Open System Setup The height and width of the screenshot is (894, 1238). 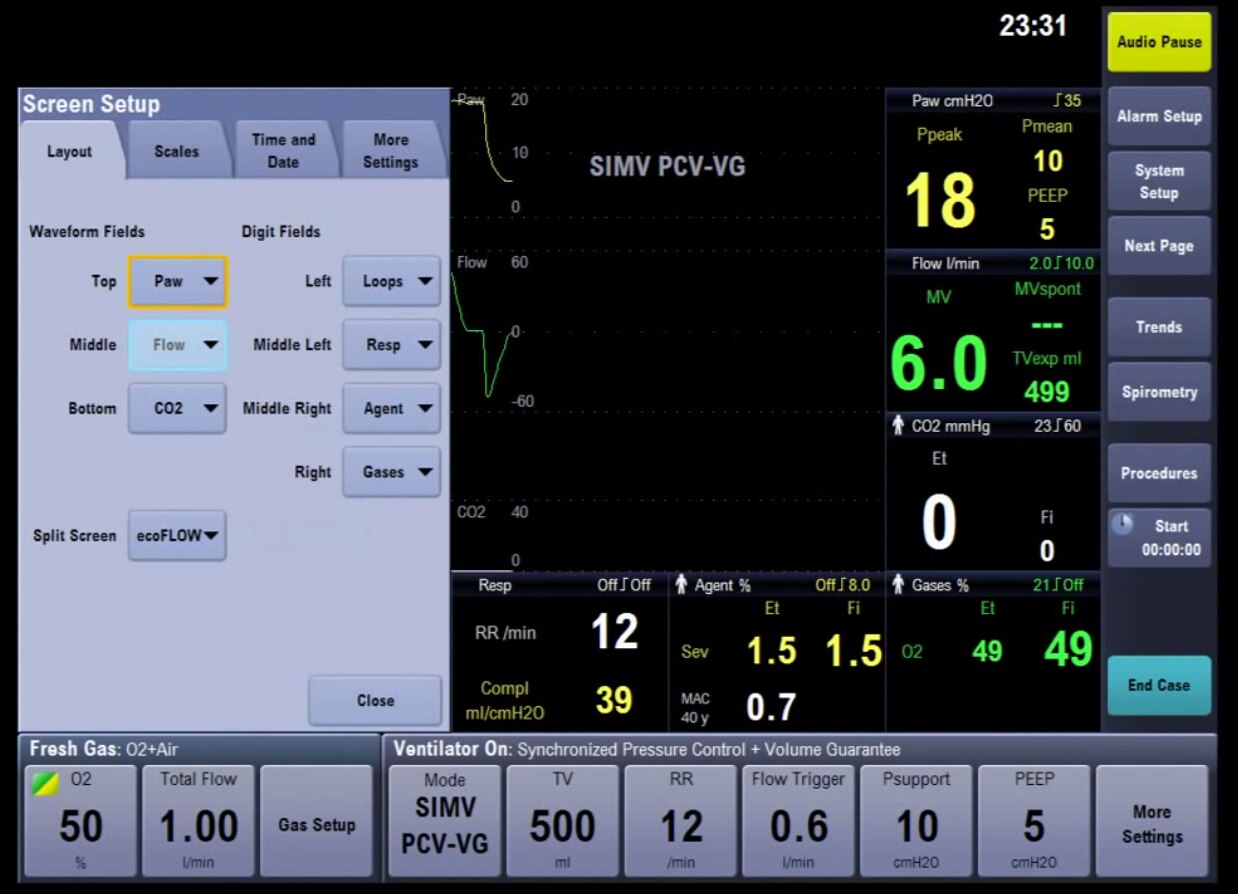pyautogui.click(x=1158, y=181)
